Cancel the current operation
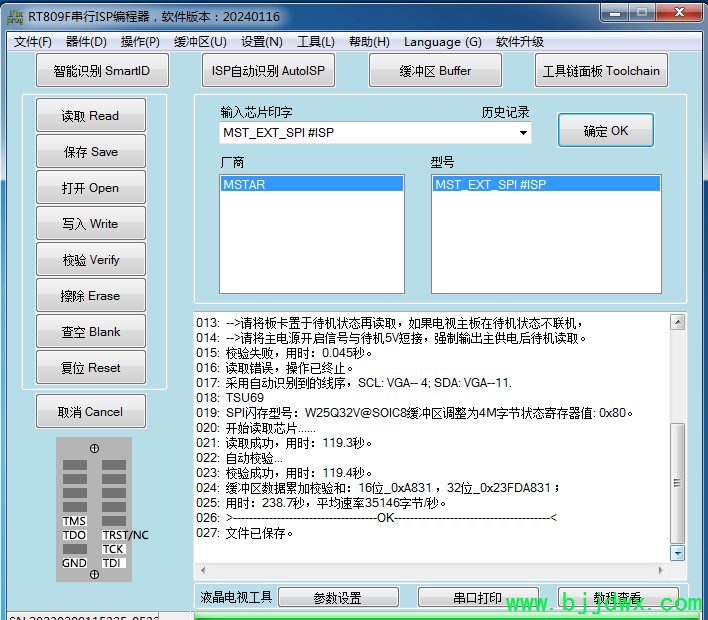Image resolution: width=708 pixels, height=620 pixels. (90, 412)
